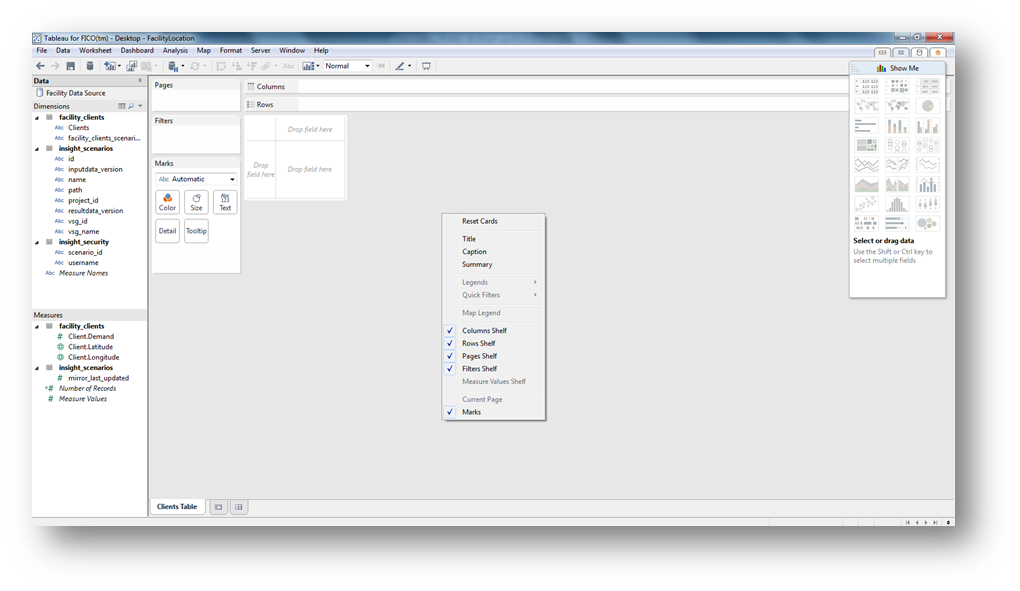Click the Columns shelf drop area
This screenshot has width=1020, height=591.
(576, 86)
